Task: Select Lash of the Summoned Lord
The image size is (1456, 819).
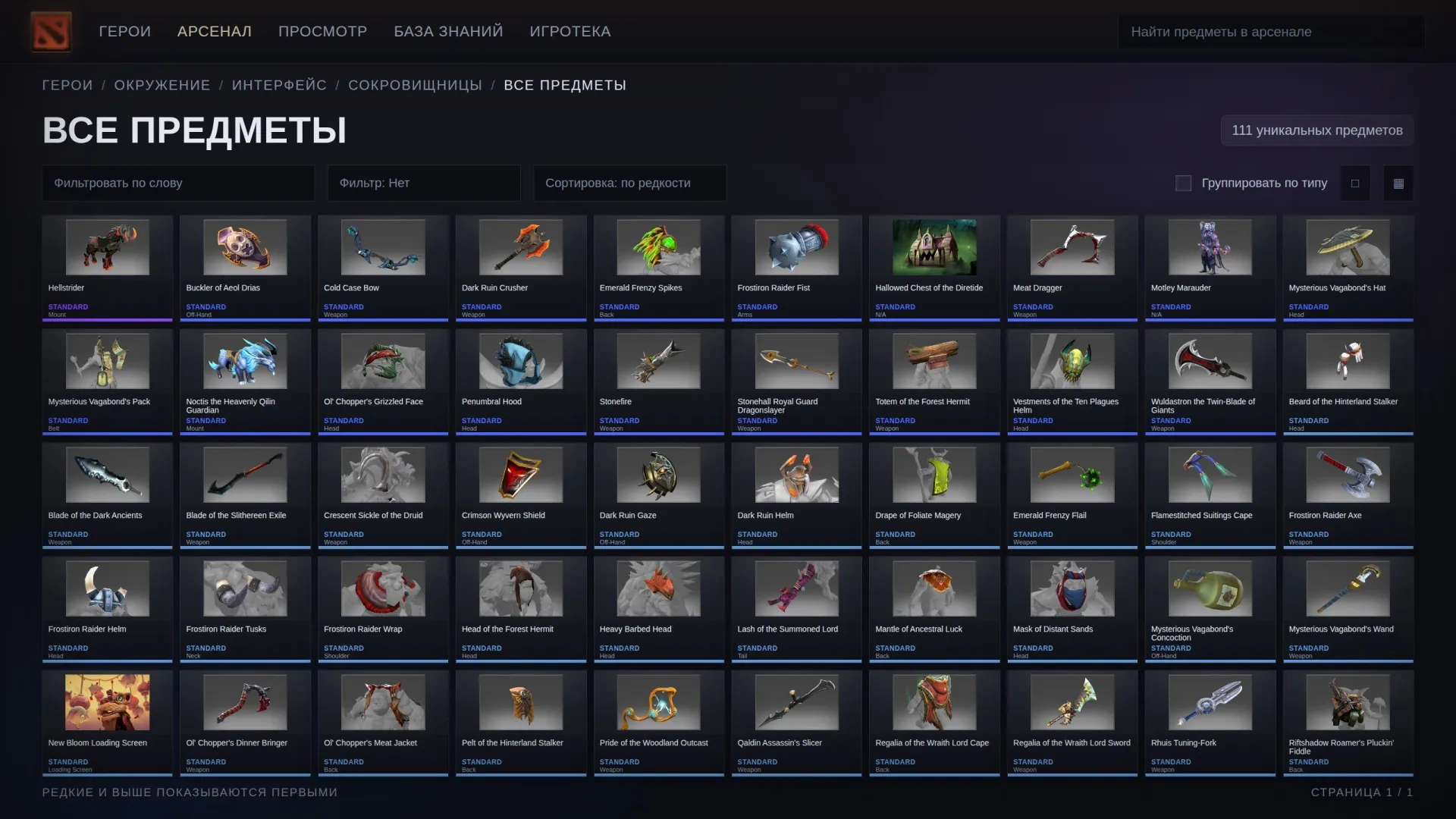Action: tap(796, 609)
